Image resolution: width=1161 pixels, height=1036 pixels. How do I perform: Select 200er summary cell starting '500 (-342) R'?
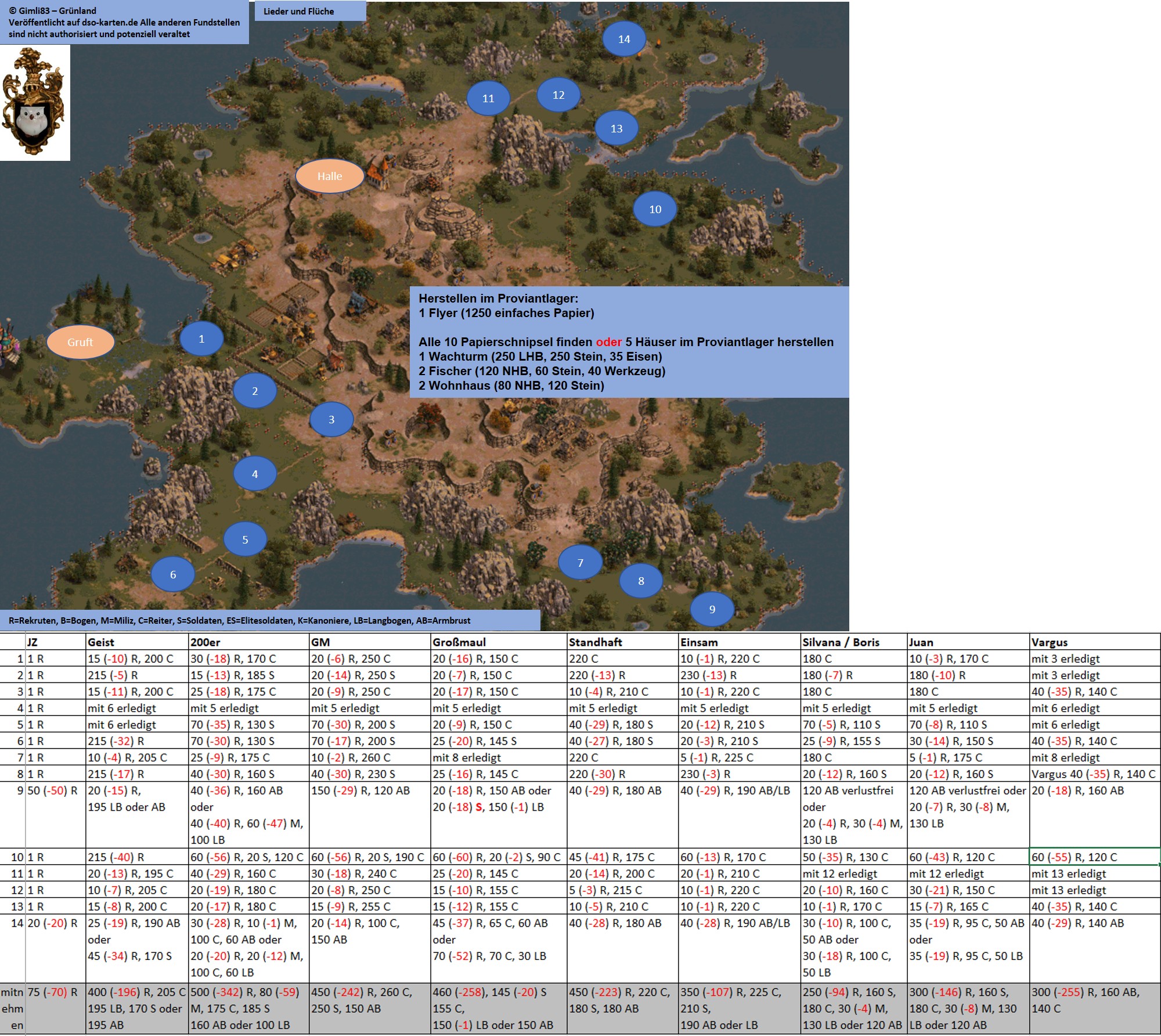(249, 1009)
